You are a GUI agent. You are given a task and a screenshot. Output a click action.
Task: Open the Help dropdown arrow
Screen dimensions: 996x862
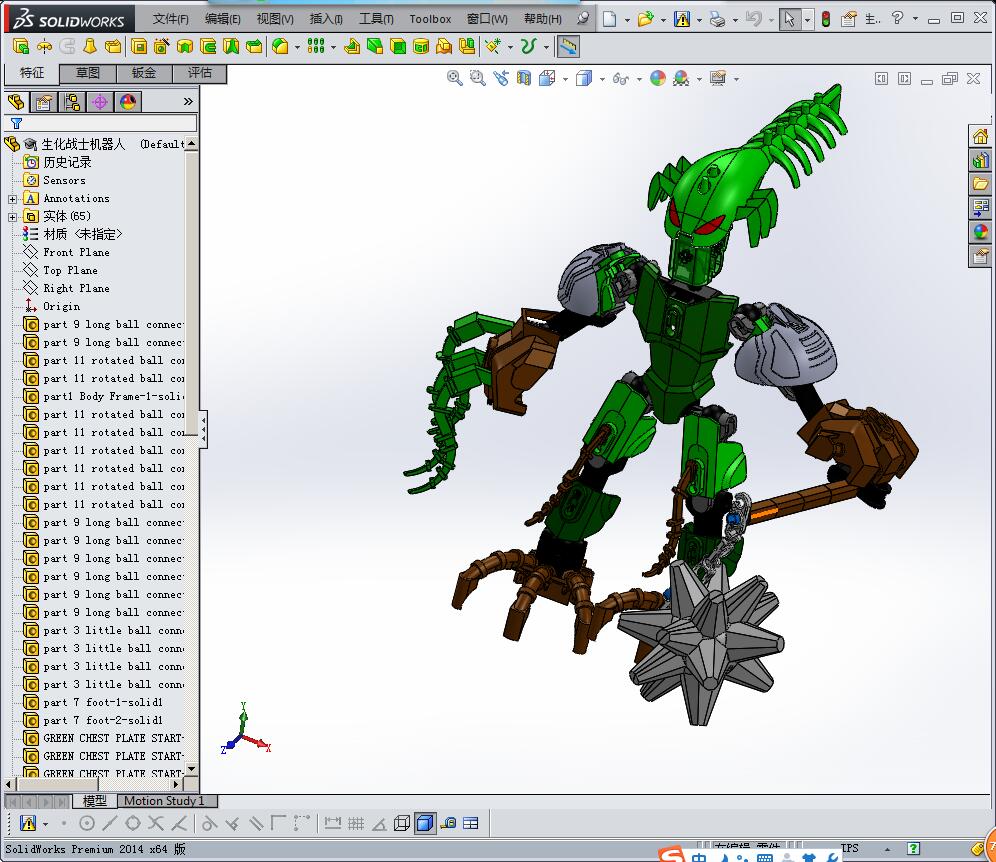click(915, 18)
